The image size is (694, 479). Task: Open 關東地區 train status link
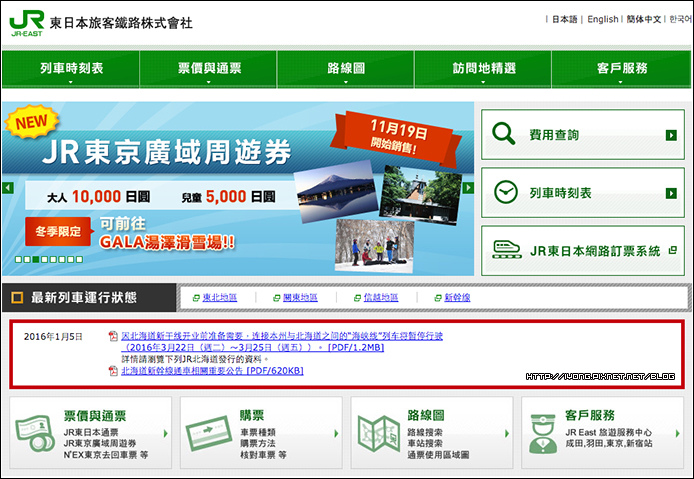pyautogui.click(x=300, y=297)
